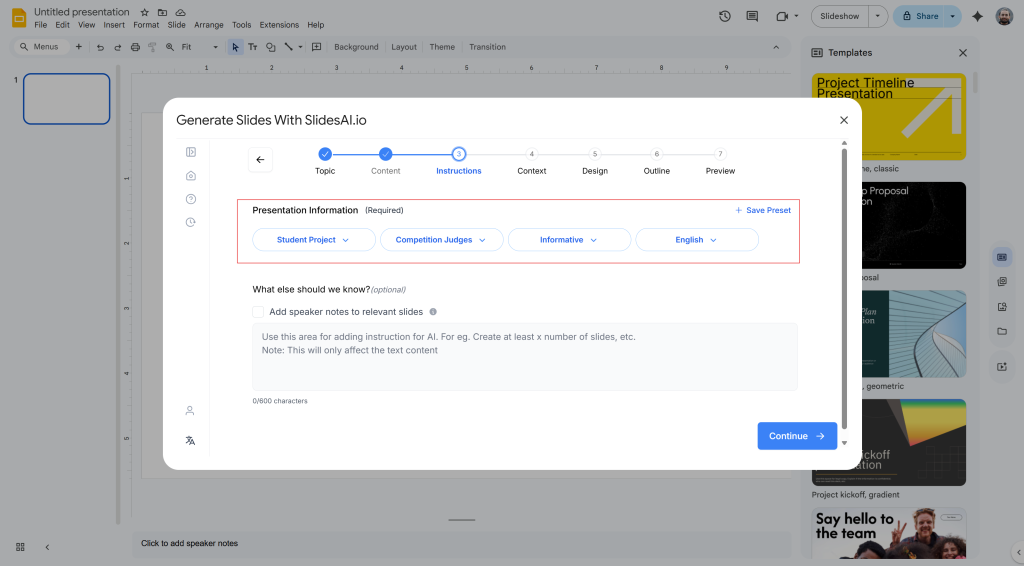The image size is (1024, 566).
Task: Select the shape tool icon
Action: (270, 47)
